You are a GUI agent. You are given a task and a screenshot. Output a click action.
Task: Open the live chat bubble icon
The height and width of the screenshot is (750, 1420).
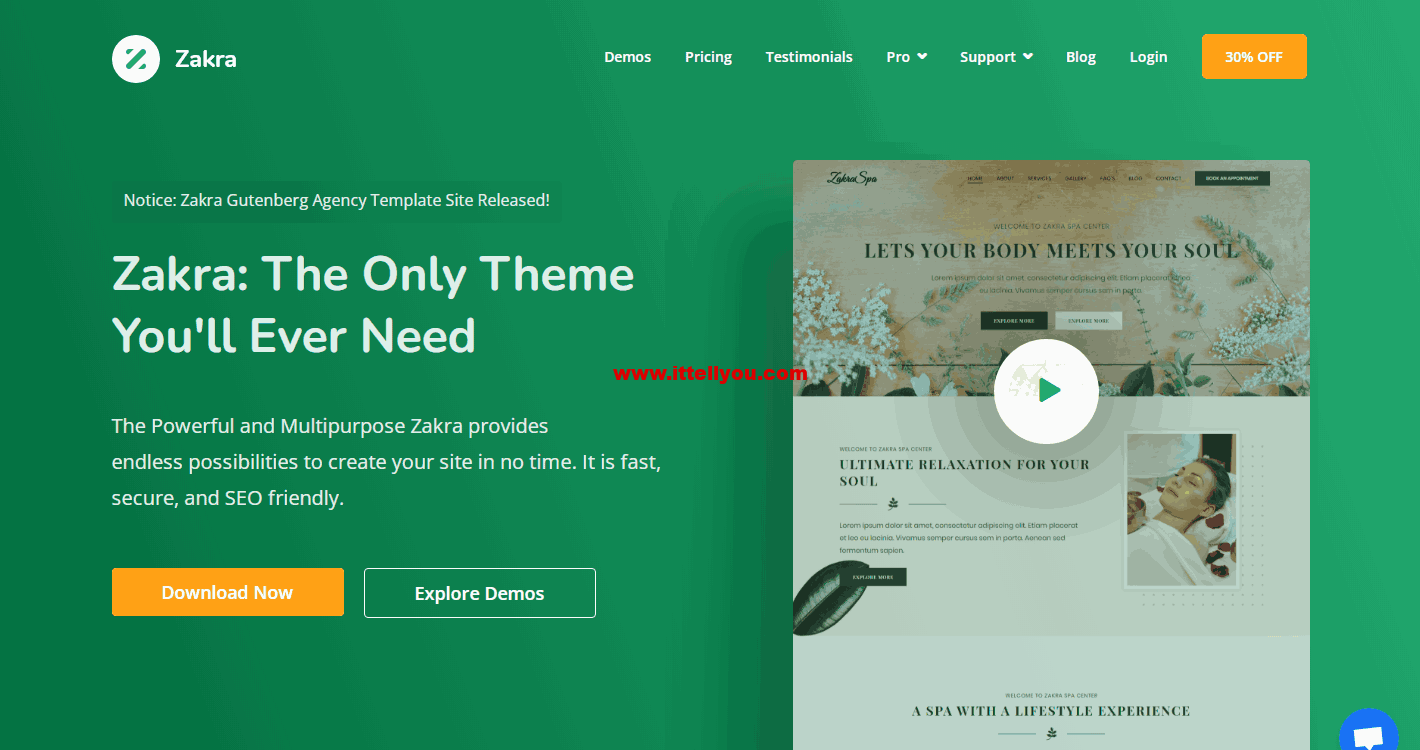1368,736
